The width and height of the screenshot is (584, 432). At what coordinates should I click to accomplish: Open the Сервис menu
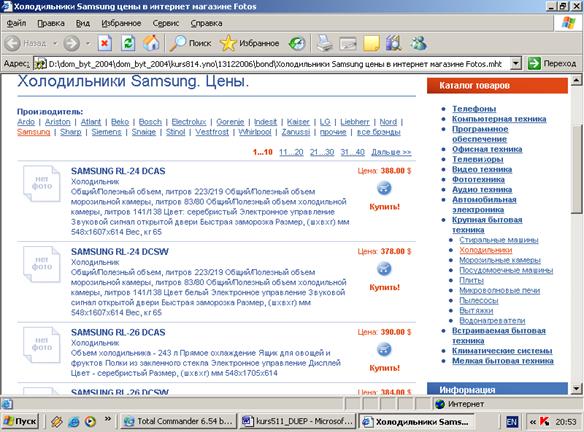click(x=166, y=23)
